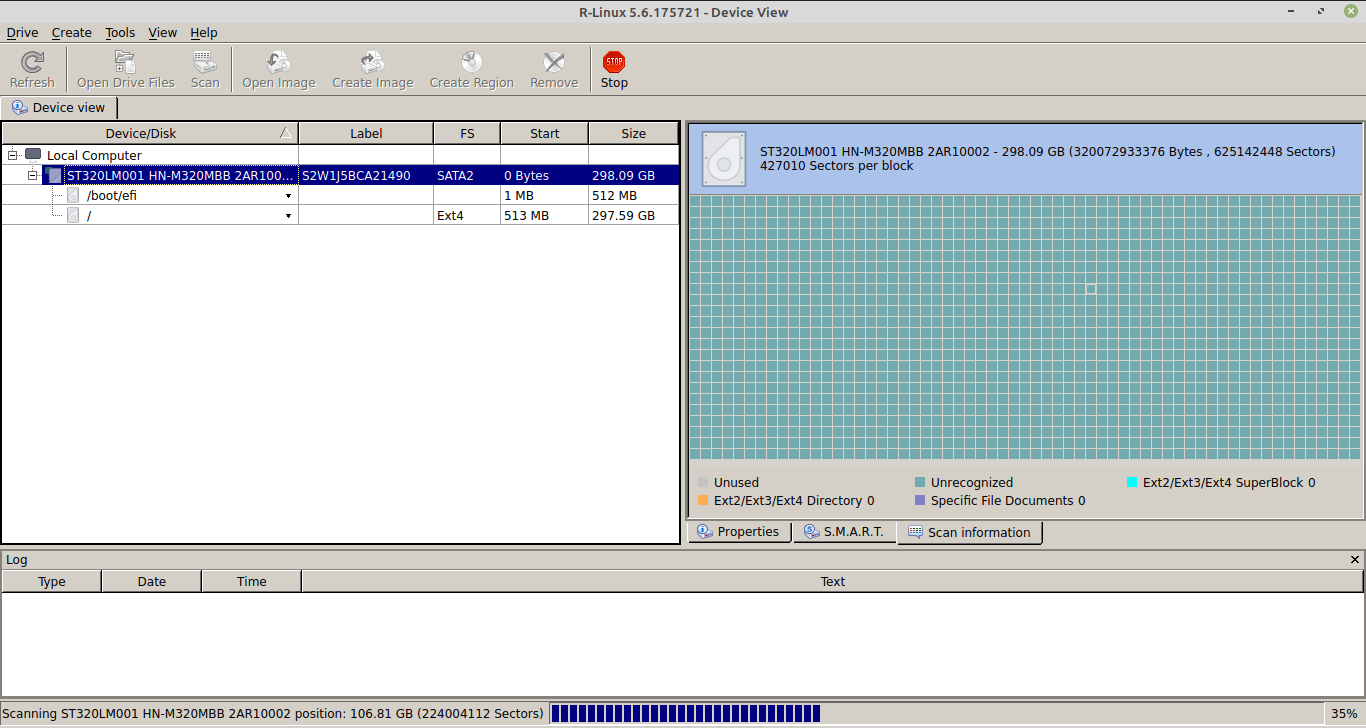The image size is (1366, 728).
Task: Click the label S2W1J5BCA21490 cell
Action: (366, 175)
